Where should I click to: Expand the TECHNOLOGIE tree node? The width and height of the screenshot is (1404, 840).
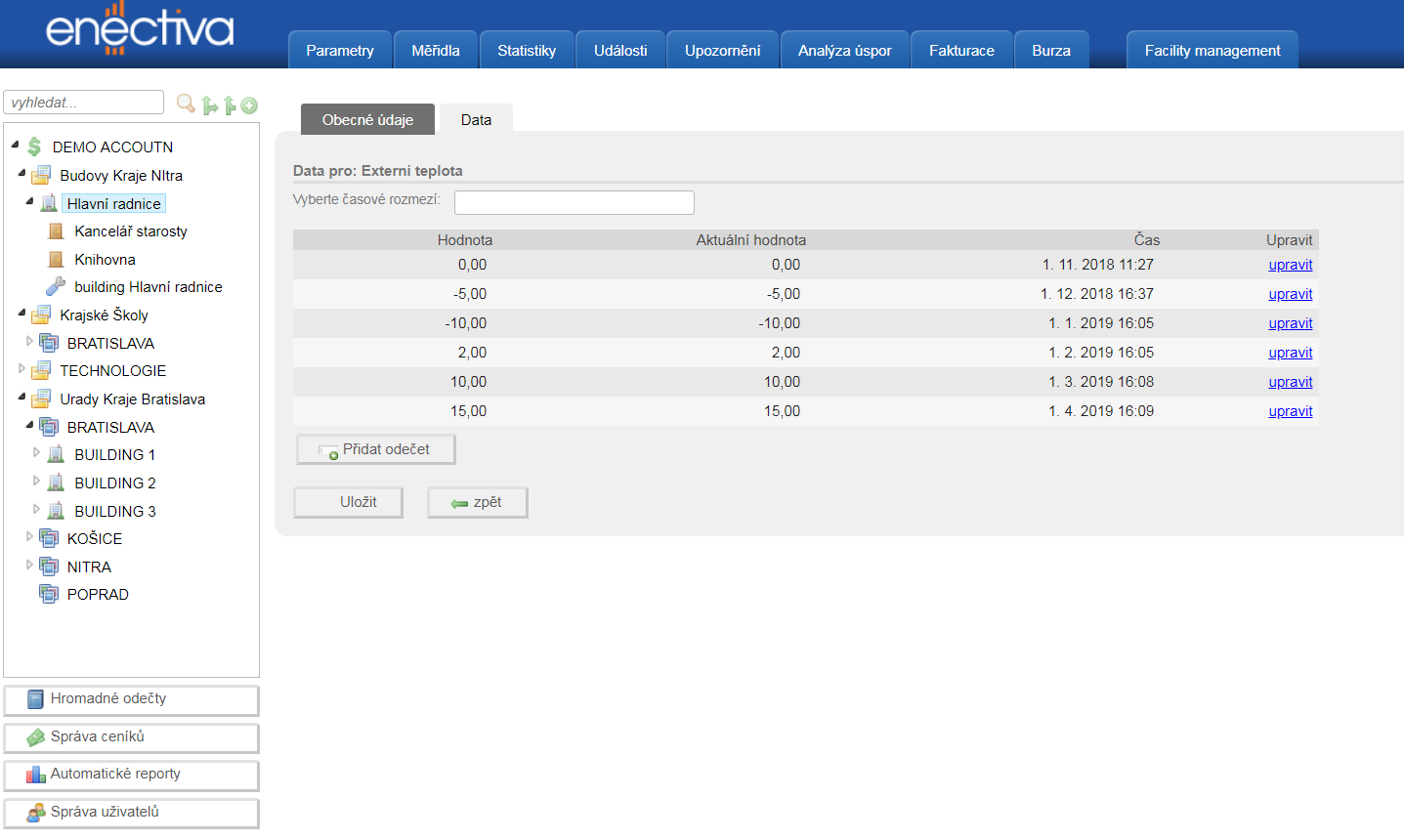tap(21, 369)
